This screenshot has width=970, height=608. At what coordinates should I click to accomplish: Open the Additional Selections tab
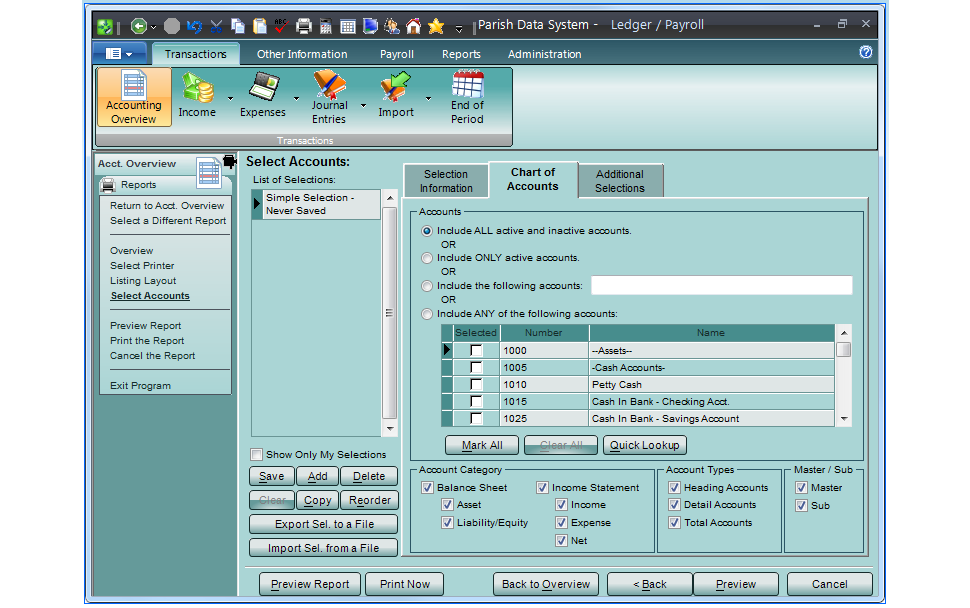[619, 180]
